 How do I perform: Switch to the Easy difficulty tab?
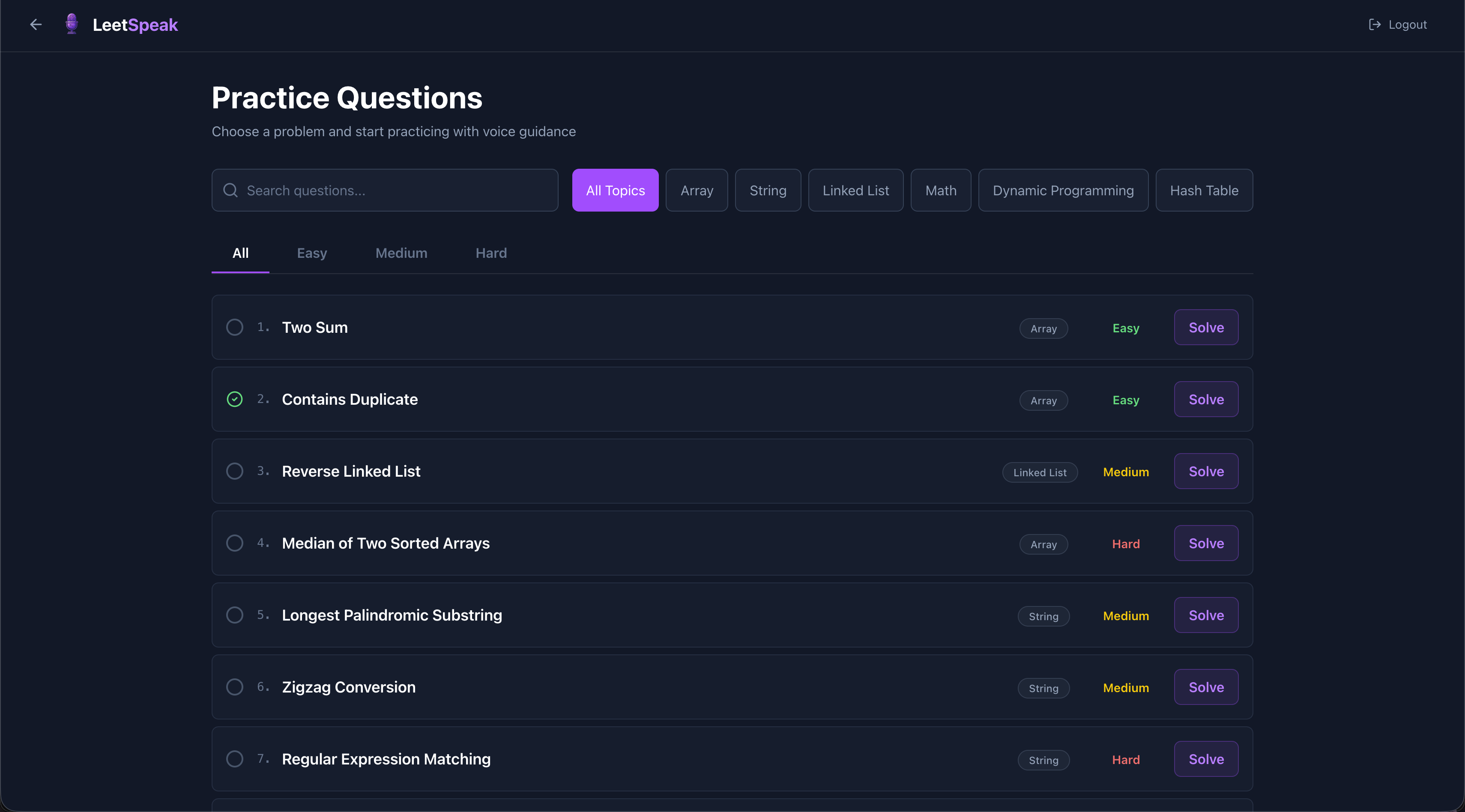(312, 253)
